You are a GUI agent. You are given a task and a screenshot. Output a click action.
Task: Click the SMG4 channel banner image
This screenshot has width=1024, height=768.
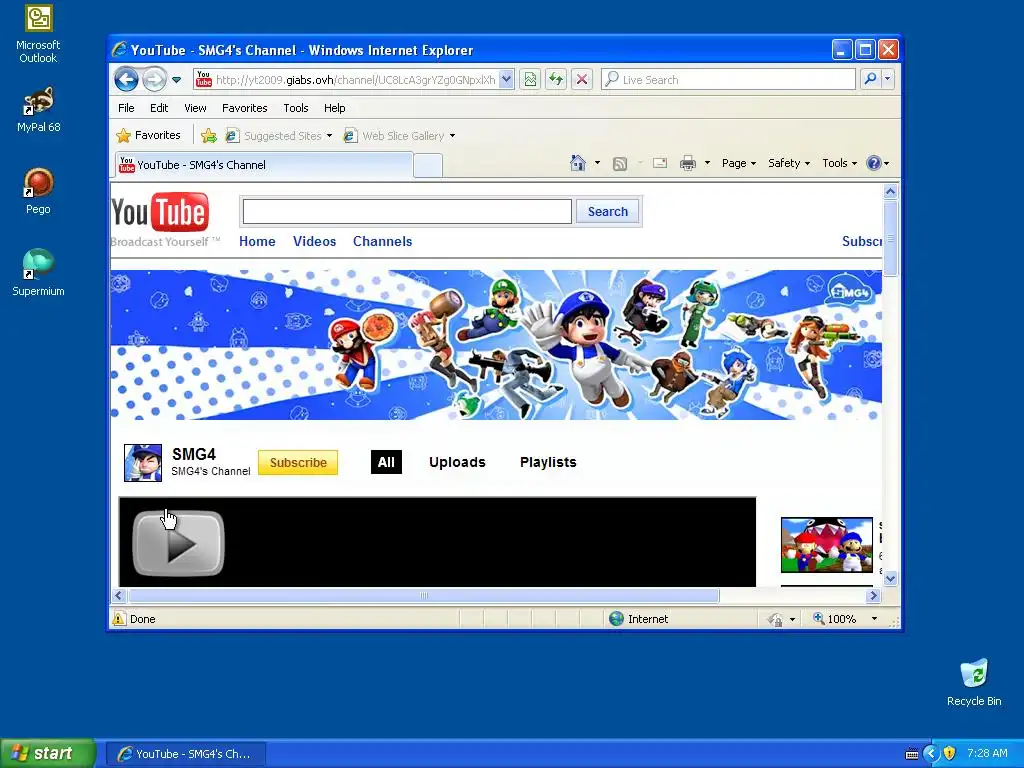coord(496,345)
